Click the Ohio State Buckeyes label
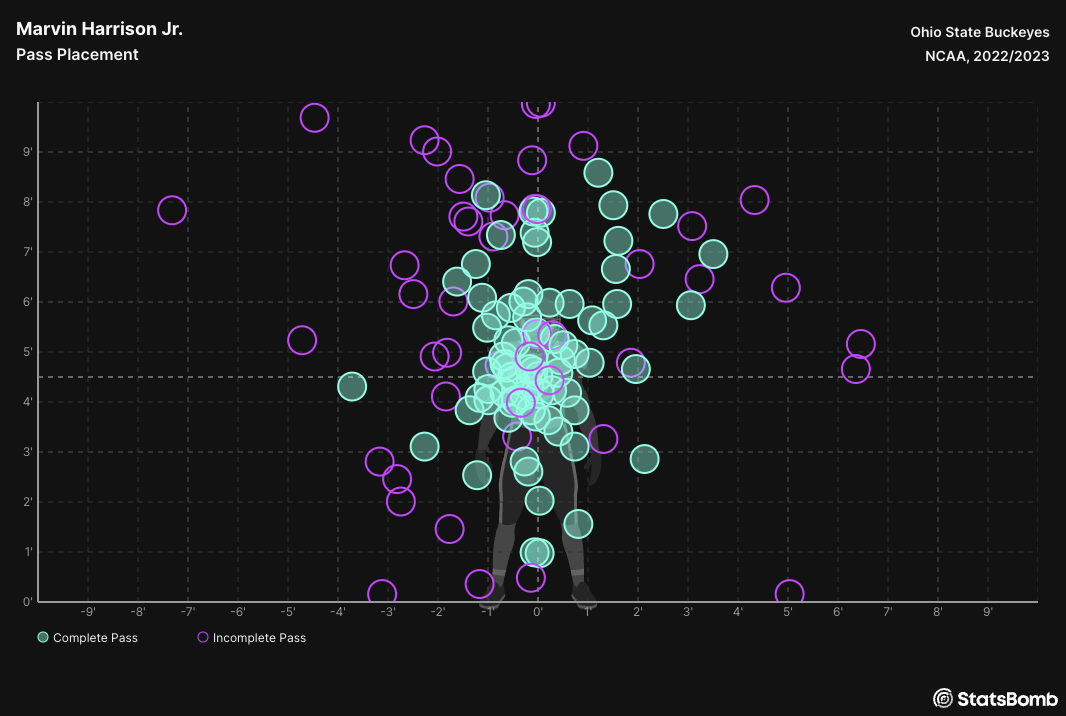 click(980, 32)
